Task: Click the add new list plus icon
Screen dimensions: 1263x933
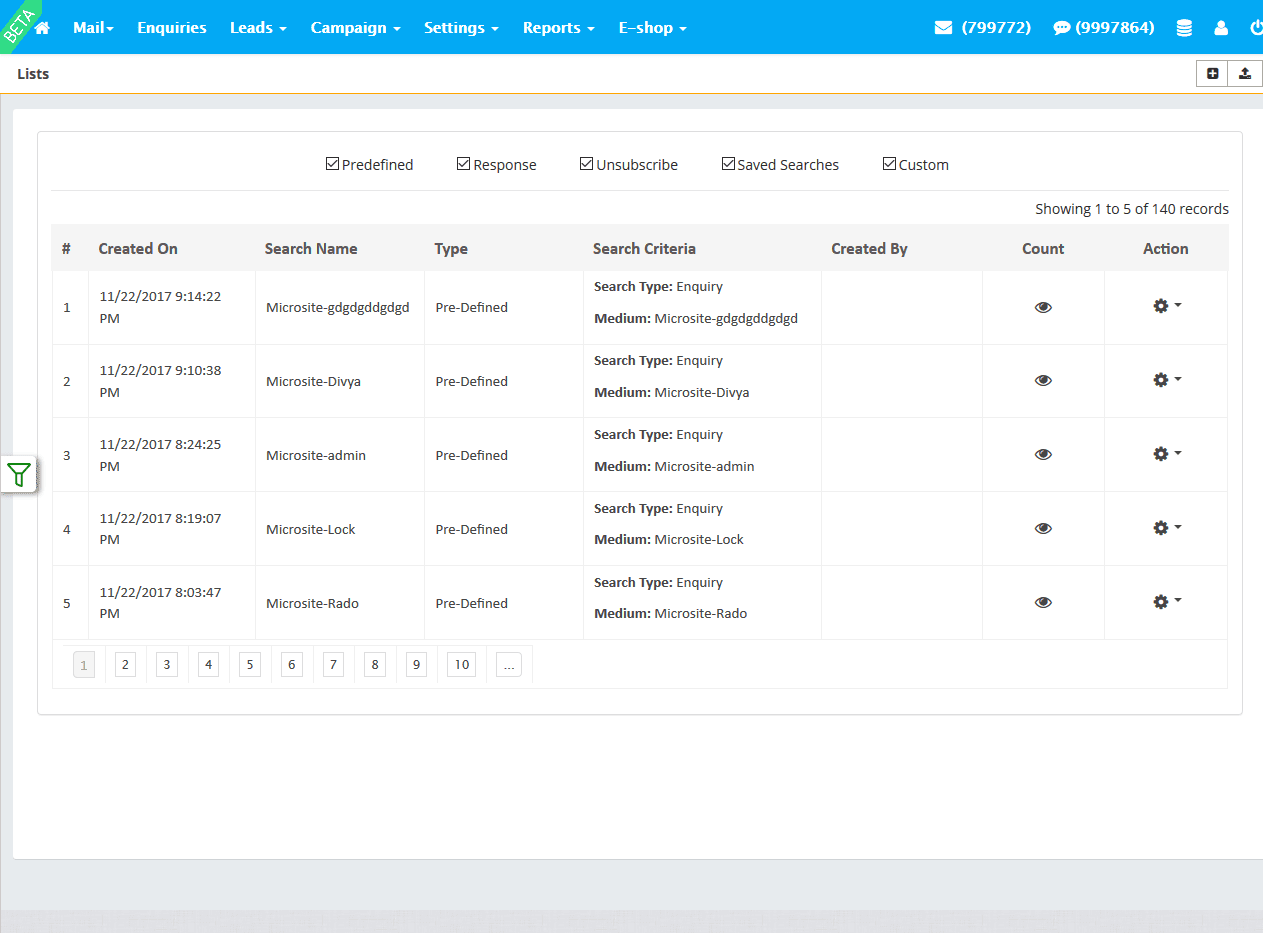Action: [x=1212, y=73]
